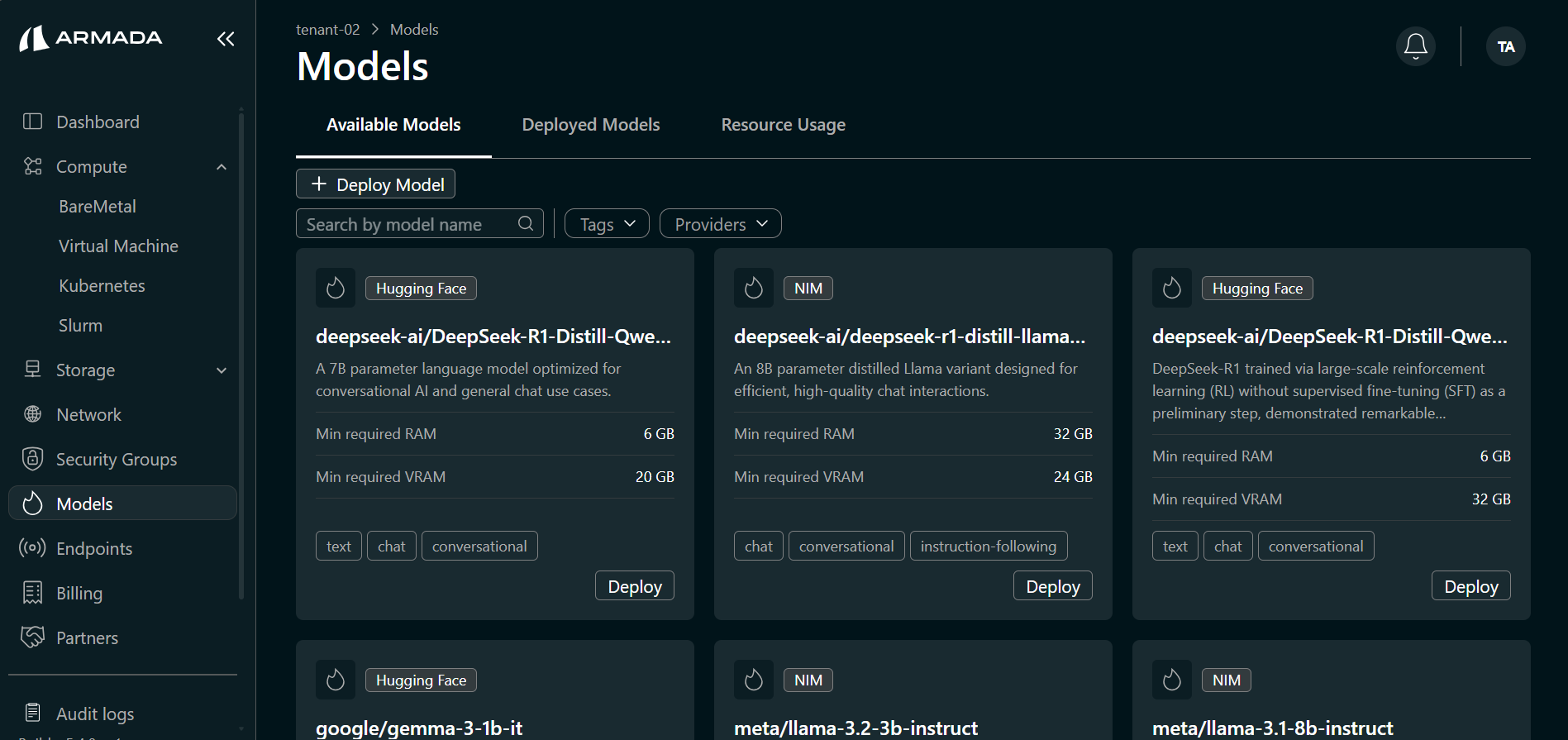
Task: Click flame icon on 20 GB VRAM DeepSeek card
Action: (336, 288)
